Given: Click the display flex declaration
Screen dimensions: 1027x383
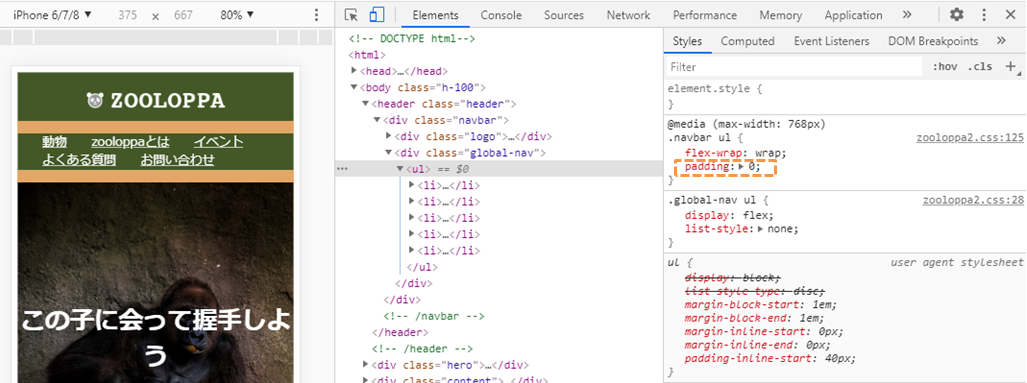Looking at the screenshot, I should [x=730, y=215].
